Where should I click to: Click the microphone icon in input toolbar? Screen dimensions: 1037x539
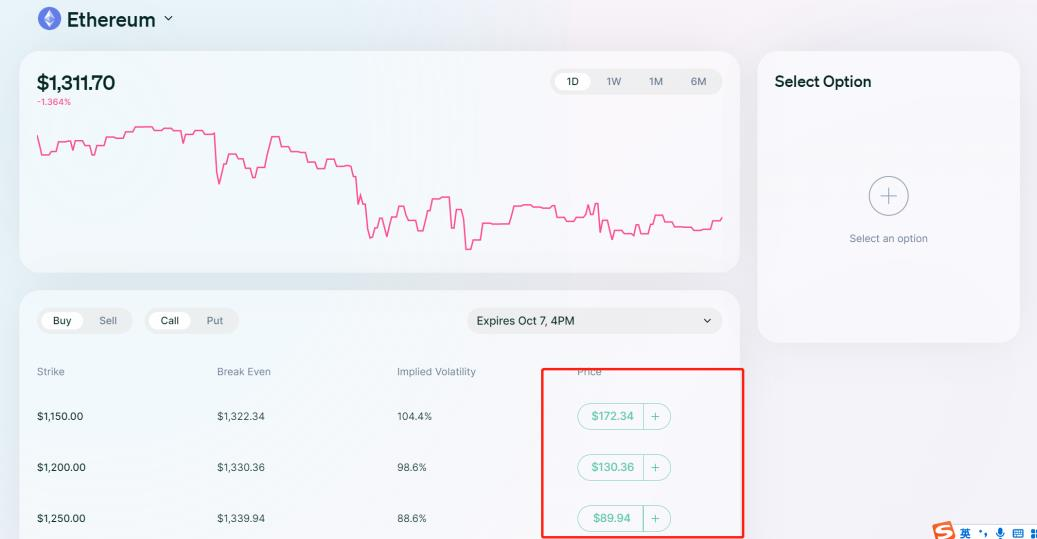(999, 531)
